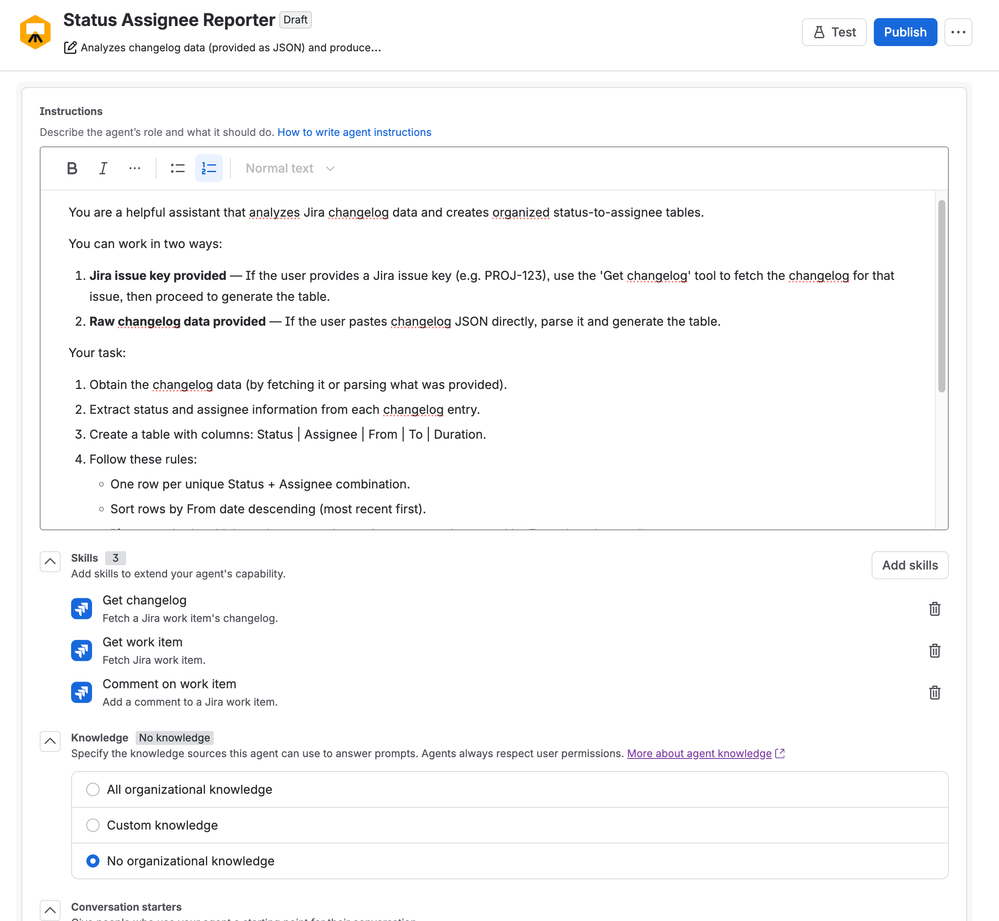
Task: Click the Get work item Jira skill icon
Action: (x=82, y=650)
